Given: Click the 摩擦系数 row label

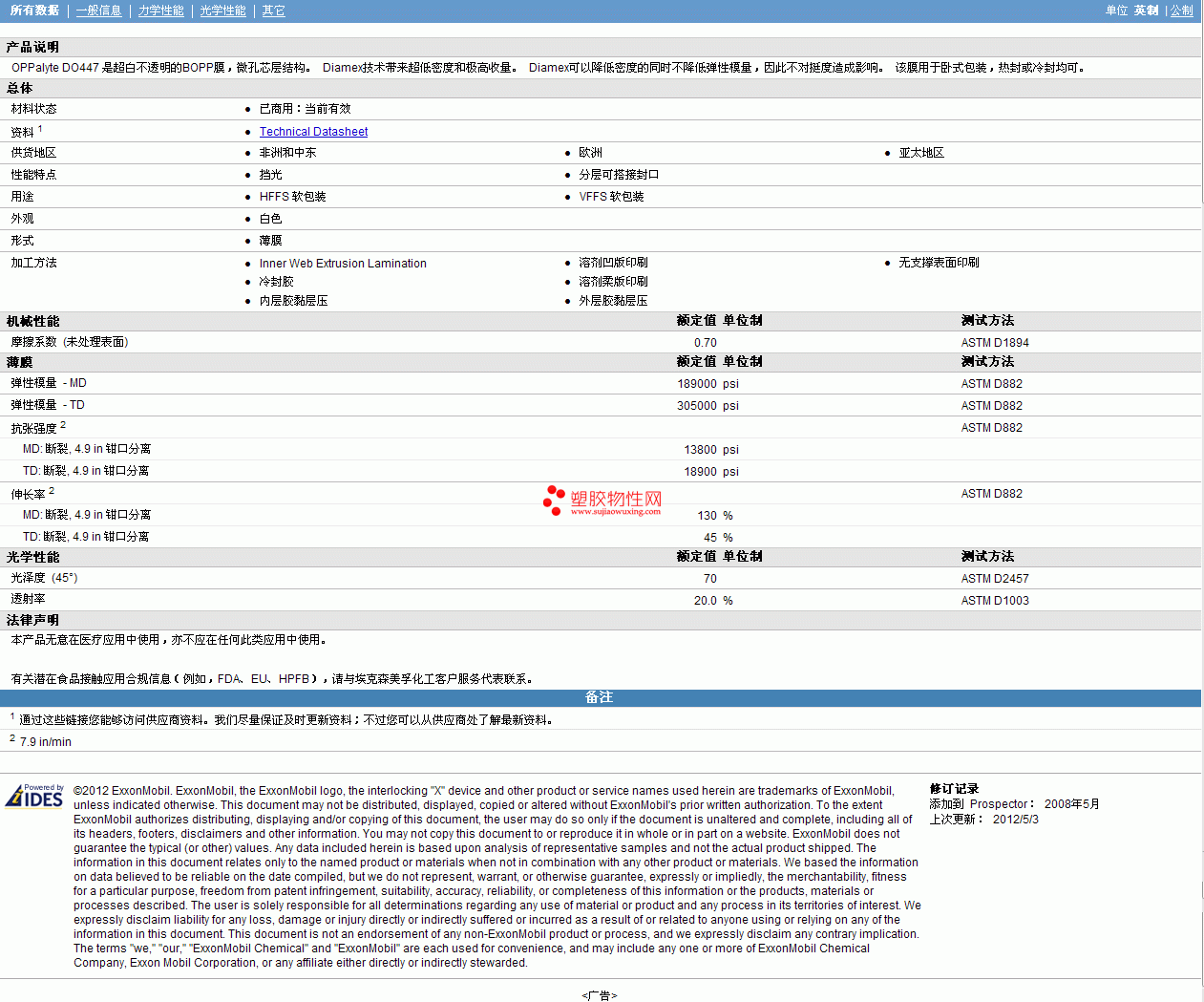Looking at the screenshot, I should pyautogui.click(x=70, y=342).
